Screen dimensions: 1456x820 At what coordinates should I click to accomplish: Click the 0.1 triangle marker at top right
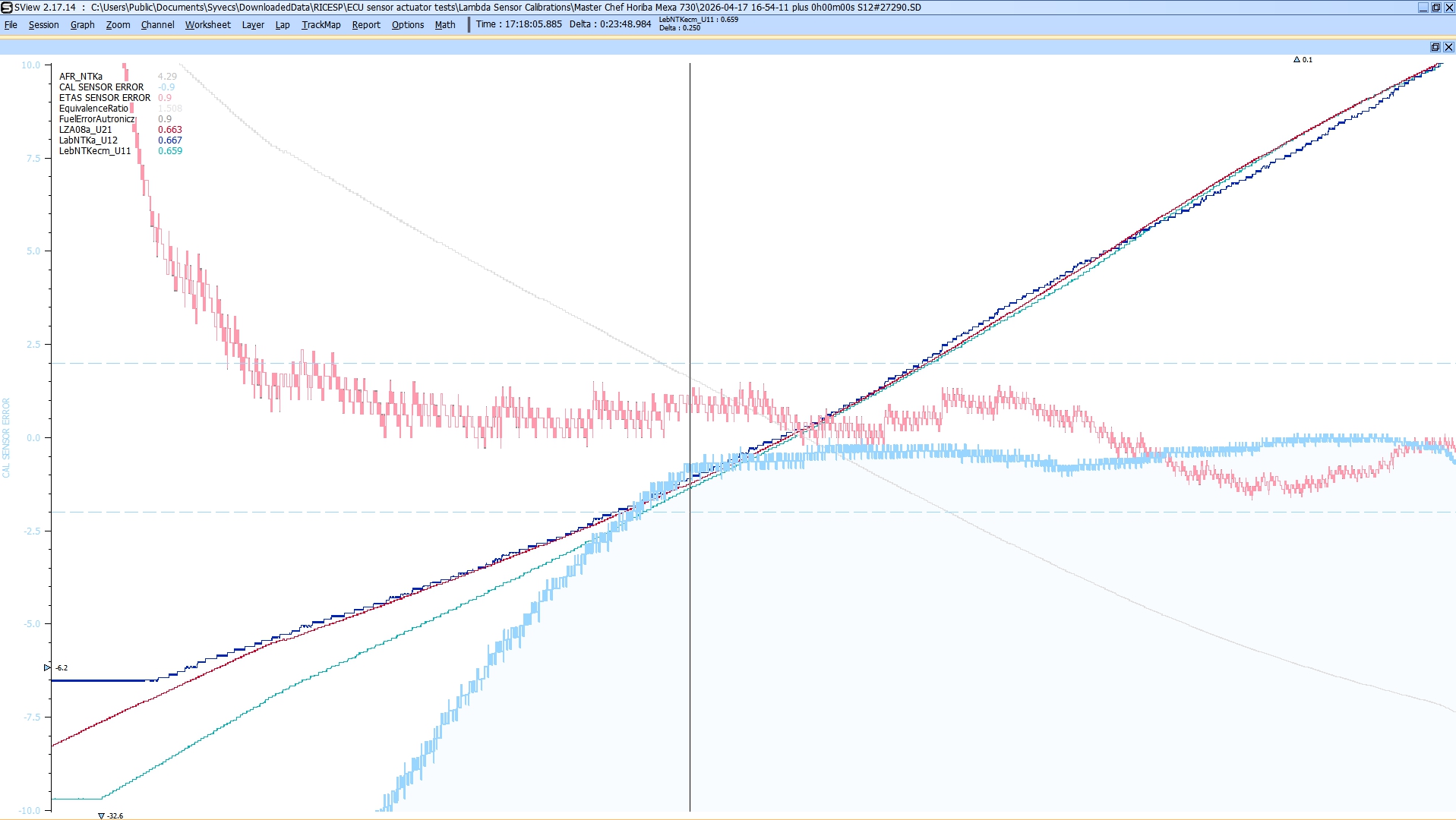pos(1297,59)
